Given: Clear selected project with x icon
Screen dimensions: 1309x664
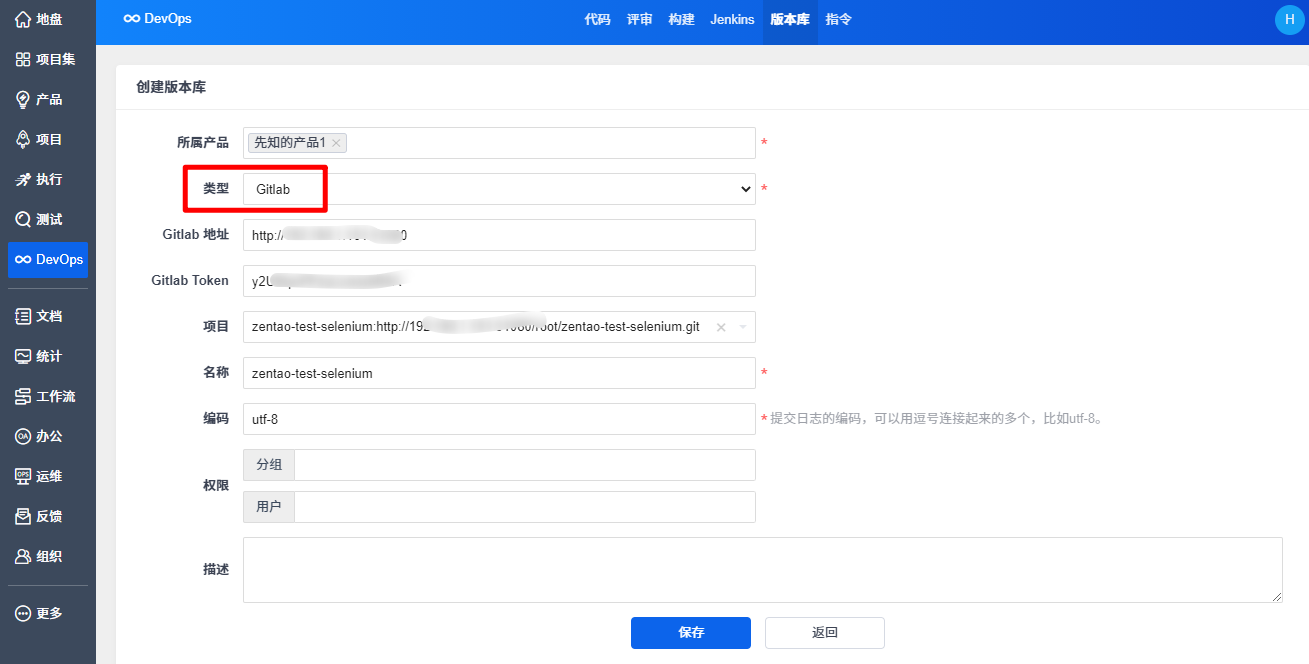Looking at the screenshot, I should coord(721,327).
